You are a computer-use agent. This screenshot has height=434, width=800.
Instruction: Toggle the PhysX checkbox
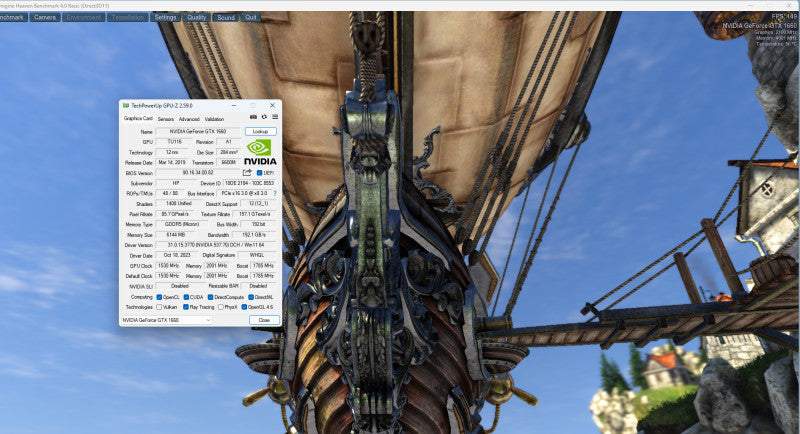[x=220, y=307]
